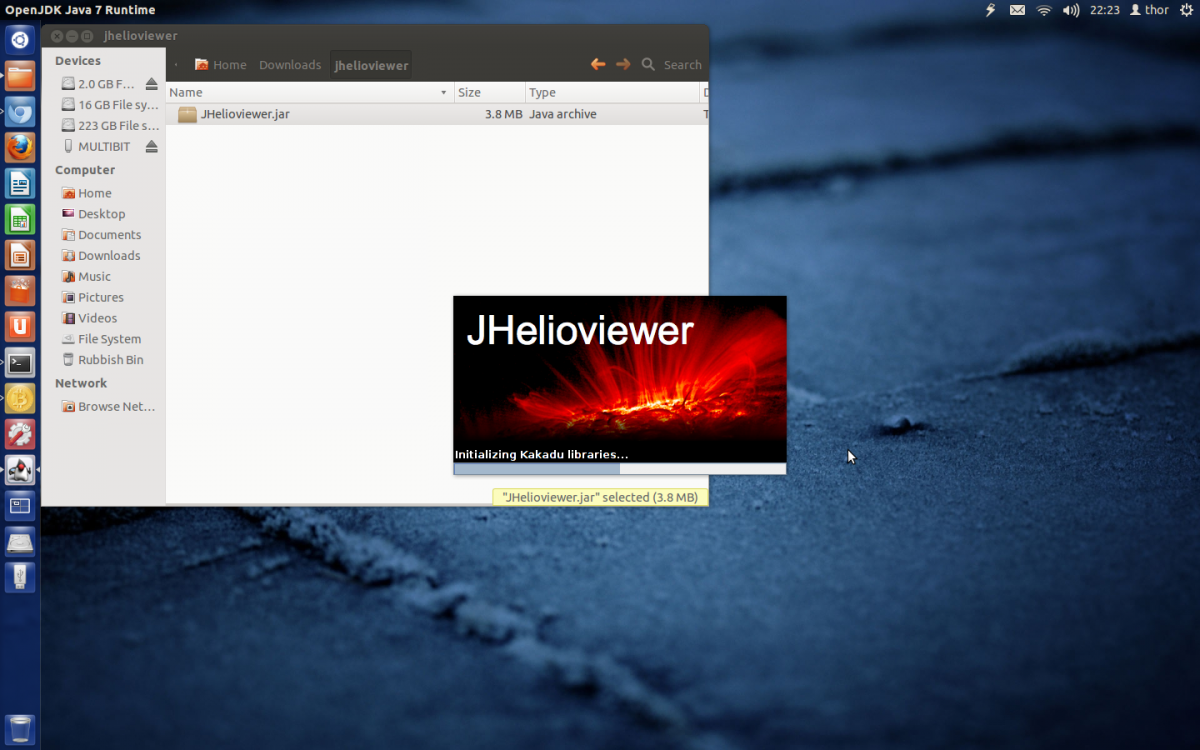The image size is (1200, 750).
Task: Open the Rubbish Bin in the launcher
Action: tap(21, 729)
